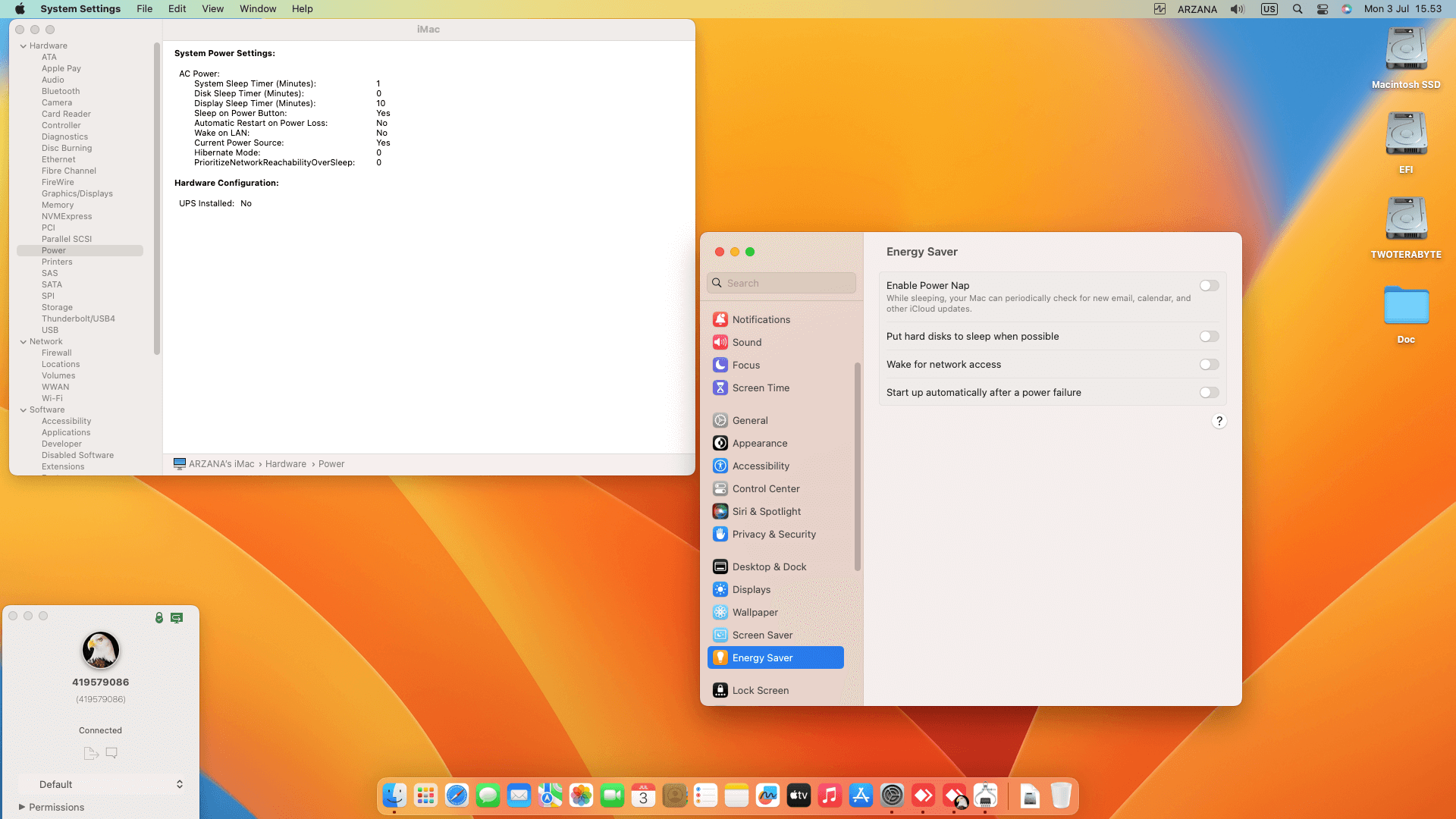The height and width of the screenshot is (819, 1456).
Task: Open Finder from the Dock
Action: [394, 795]
